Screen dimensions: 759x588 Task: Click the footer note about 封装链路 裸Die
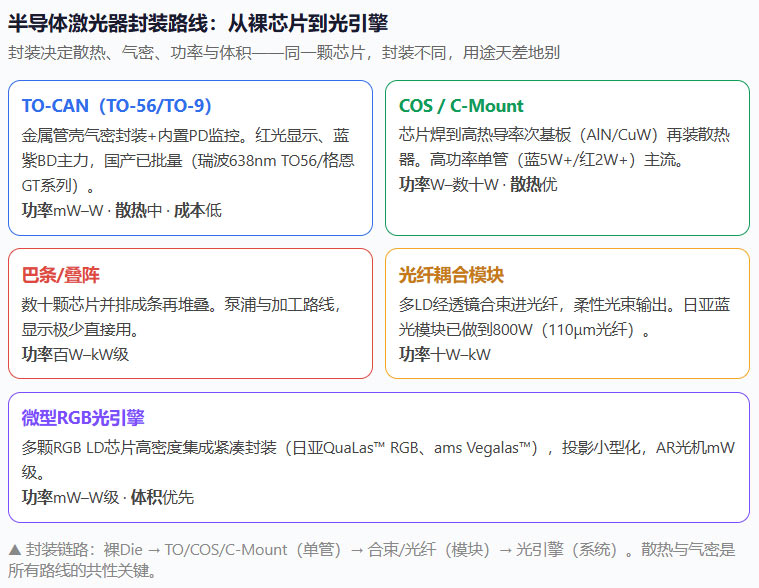tap(372, 560)
